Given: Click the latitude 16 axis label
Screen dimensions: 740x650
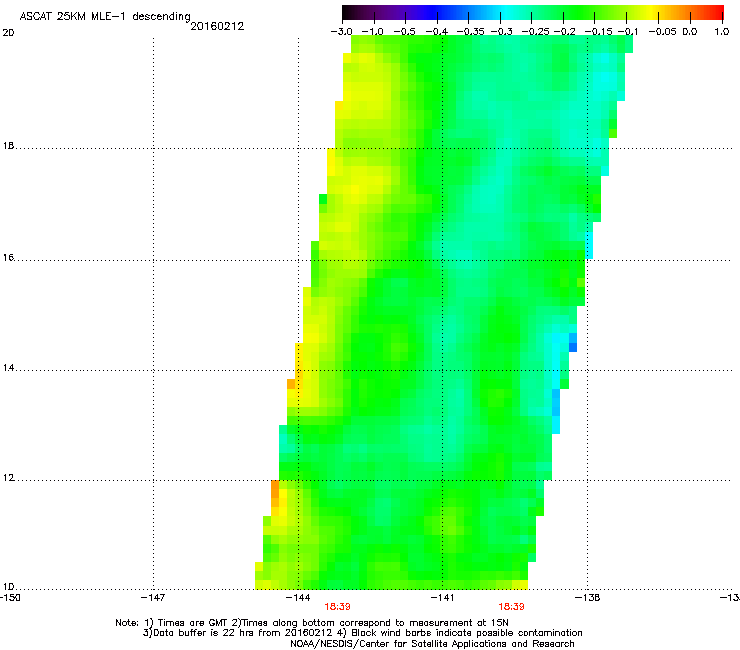Looking at the screenshot, I should click(x=8, y=258).
